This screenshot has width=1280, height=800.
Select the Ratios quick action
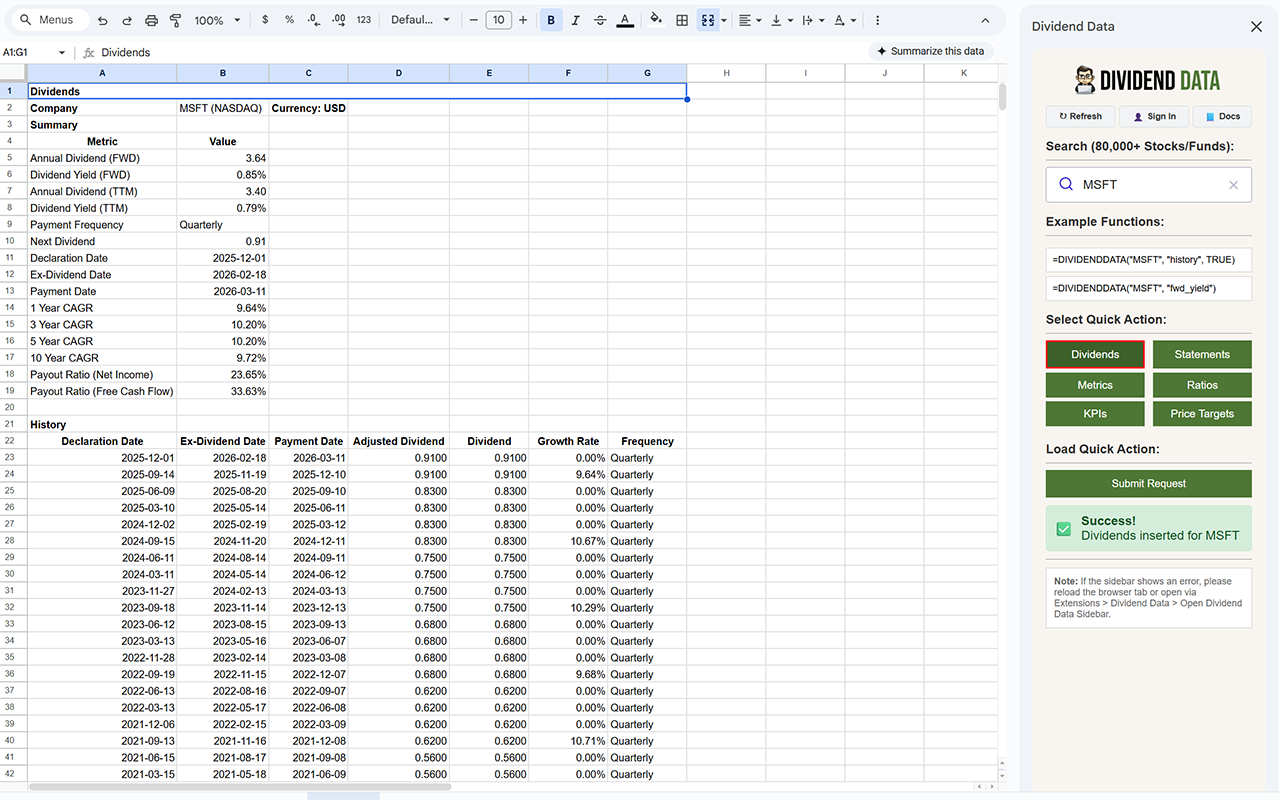click(1202, 385)
